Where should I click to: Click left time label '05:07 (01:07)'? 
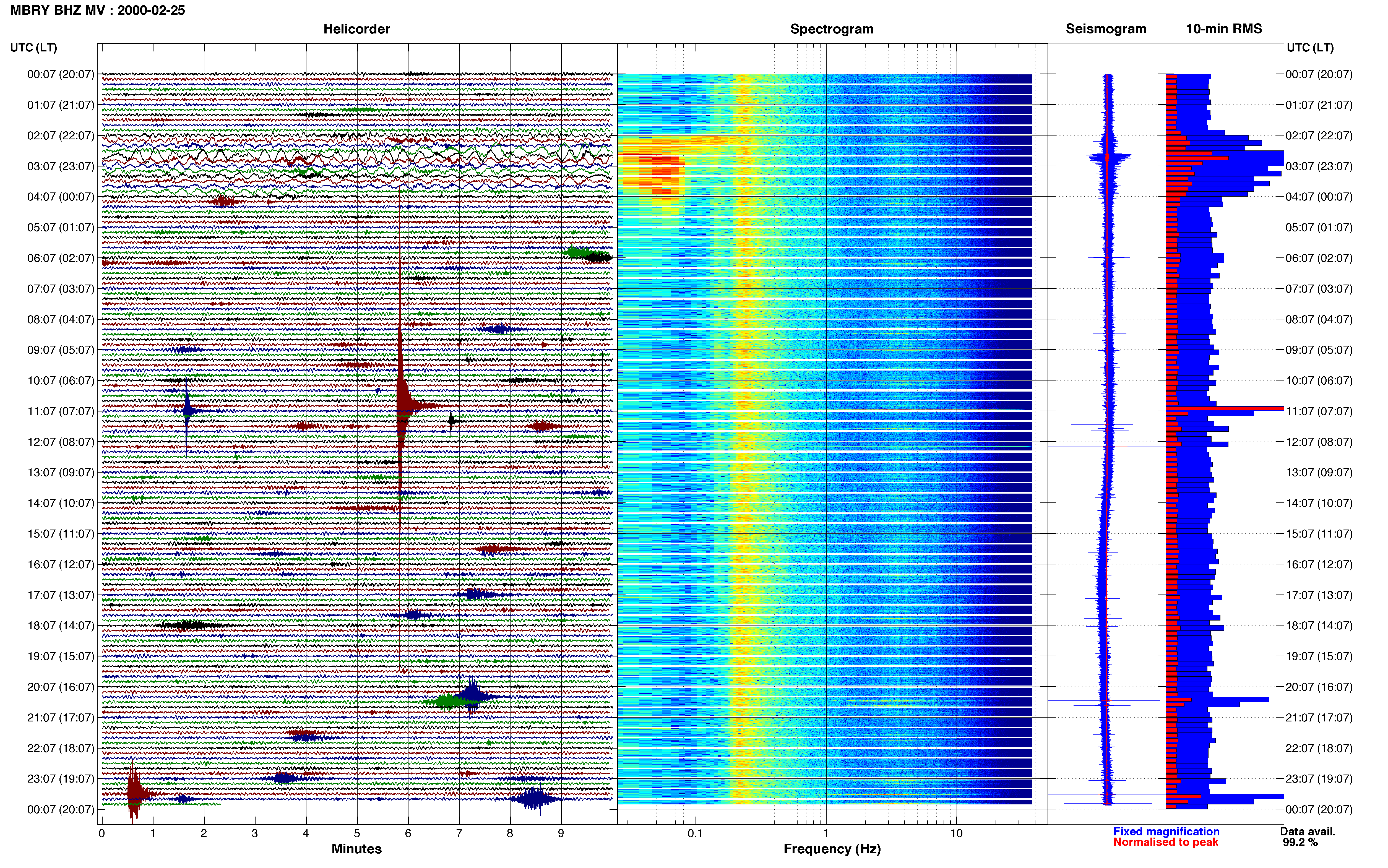pos(61,227)
